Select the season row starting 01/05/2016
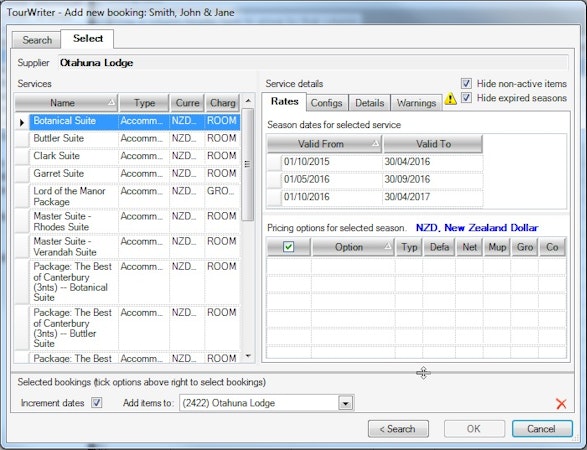Viewport: 587px width, 450px height. (375, 179)
